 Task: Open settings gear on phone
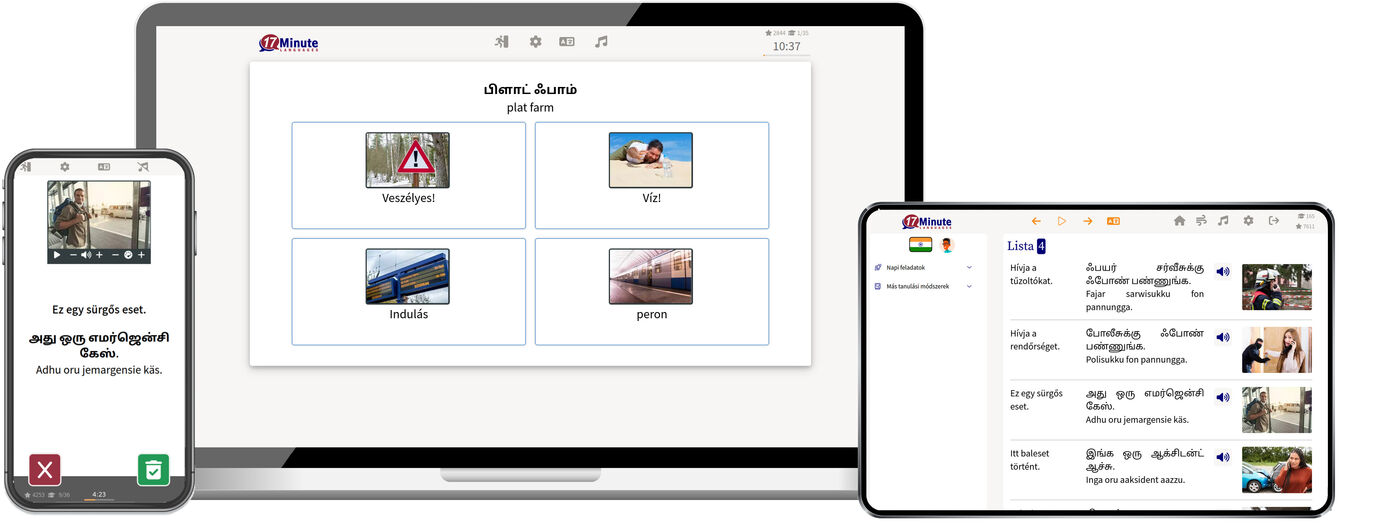[65, 167]
